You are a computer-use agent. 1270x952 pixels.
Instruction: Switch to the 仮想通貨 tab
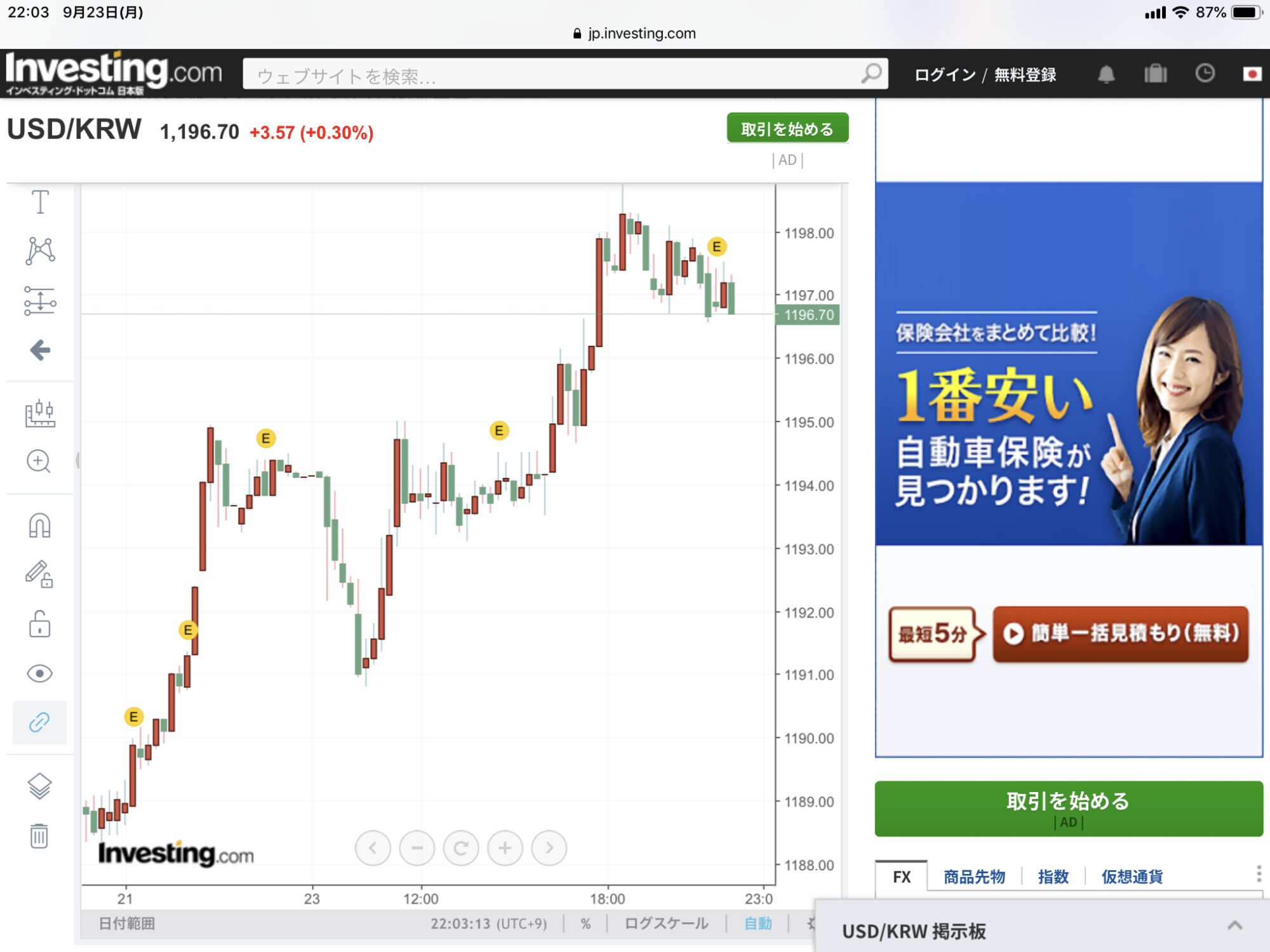[1132, 876]
